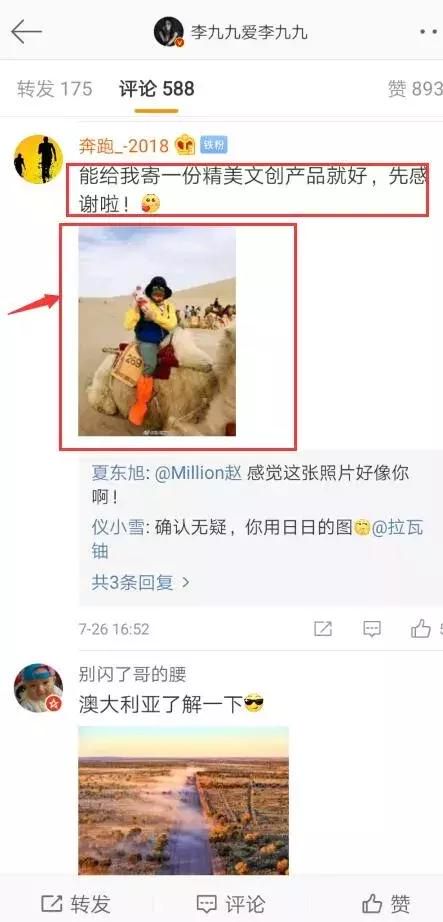Image resolution: width=443 pixels, height=922 pixels.
Task: Tap the 铁粉 badge next to 奔跑_-2018
Action: click(214, 145)
